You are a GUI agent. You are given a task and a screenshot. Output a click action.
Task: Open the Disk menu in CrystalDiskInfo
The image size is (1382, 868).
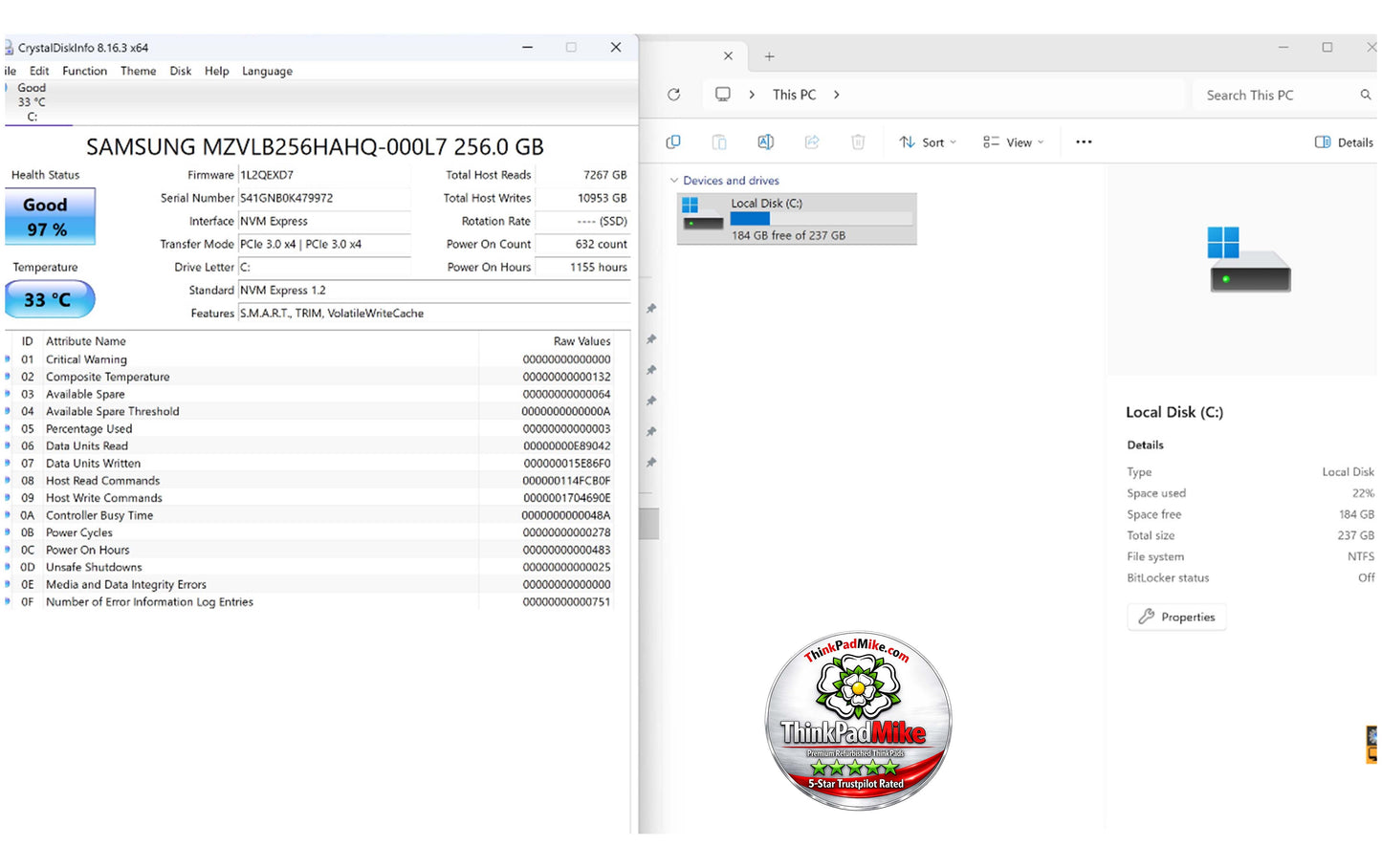(181, 71)
